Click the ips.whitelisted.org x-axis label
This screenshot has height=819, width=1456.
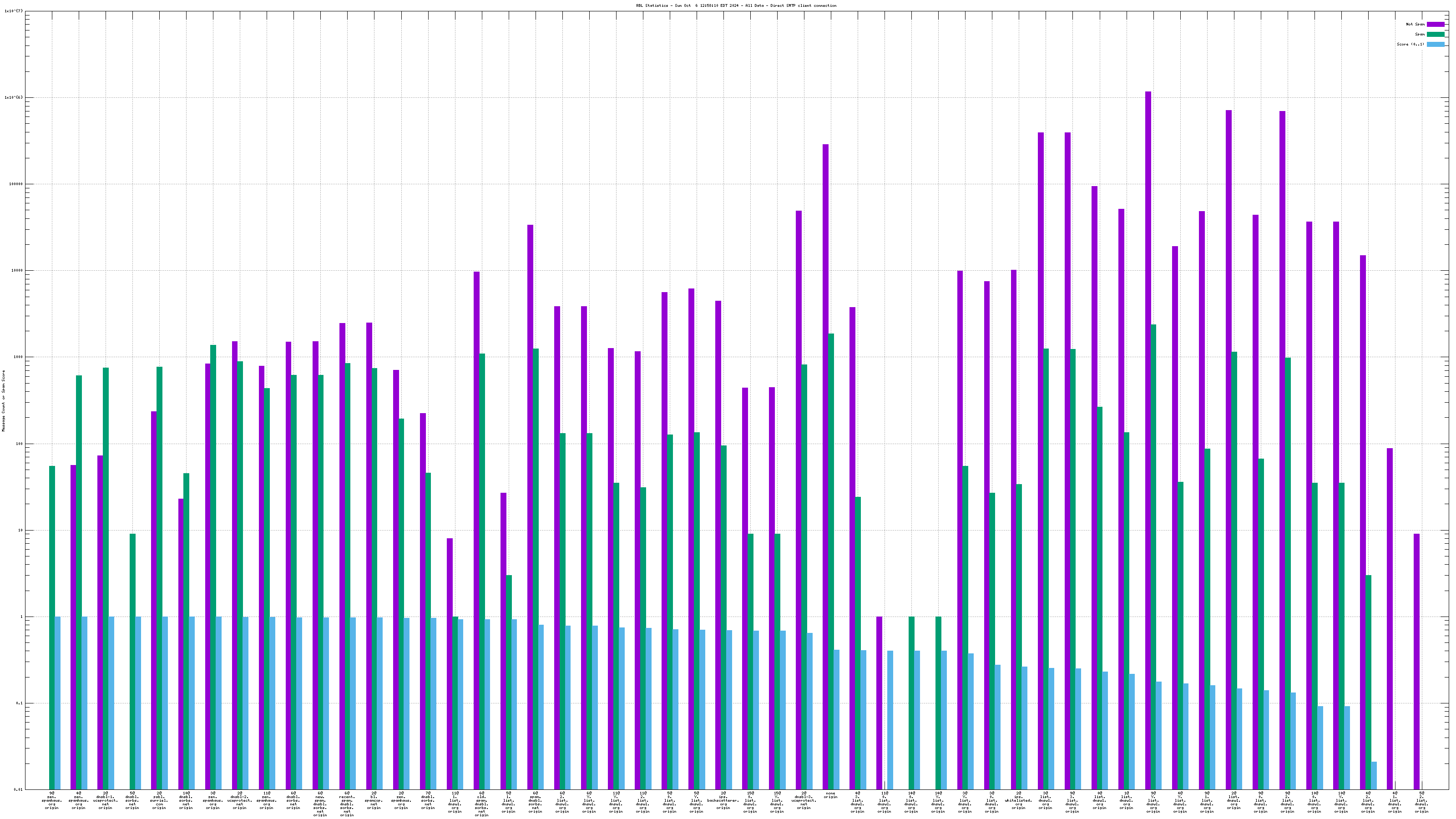(x=1019, y=800)
